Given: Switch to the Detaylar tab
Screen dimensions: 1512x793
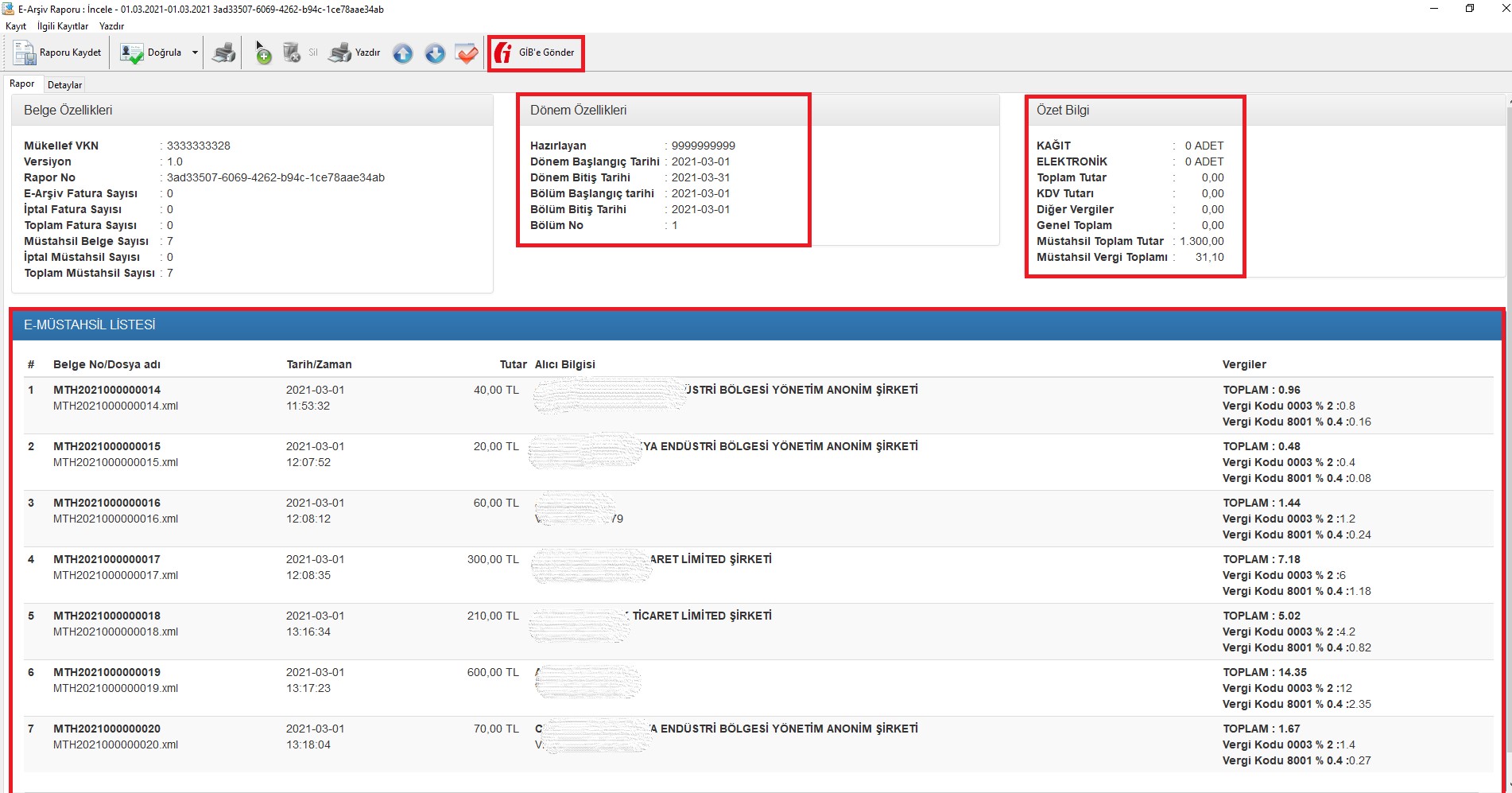Looking at the screenshot, I should (x=64, y=85).
